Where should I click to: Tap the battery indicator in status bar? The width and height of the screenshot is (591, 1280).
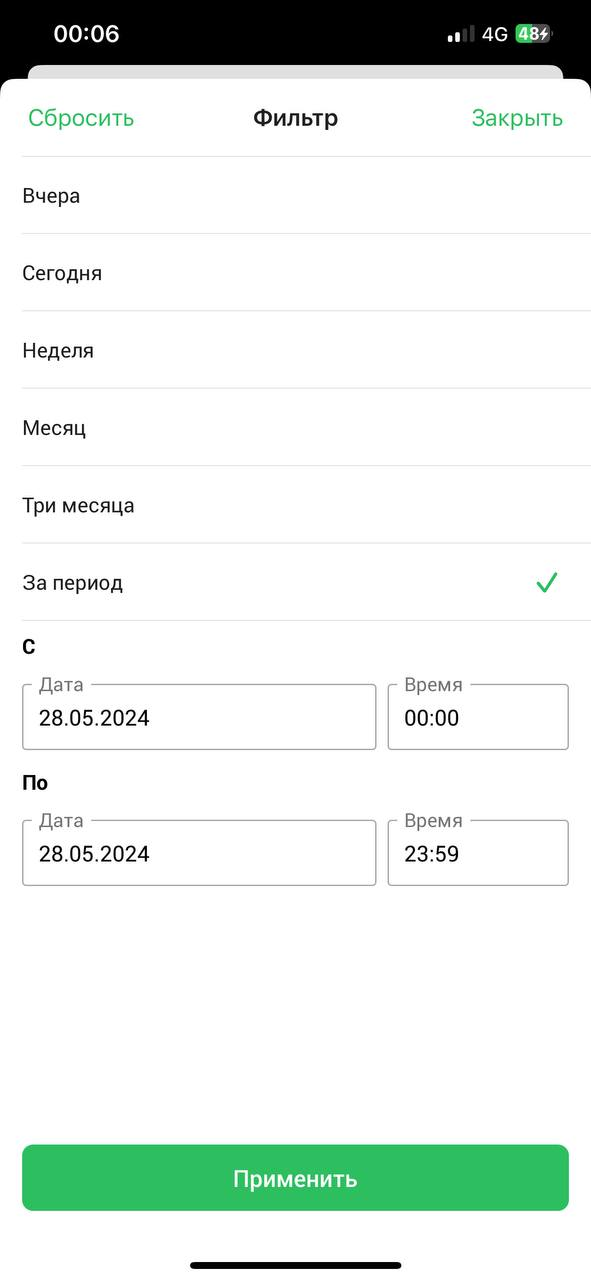(x=533, y=34)
